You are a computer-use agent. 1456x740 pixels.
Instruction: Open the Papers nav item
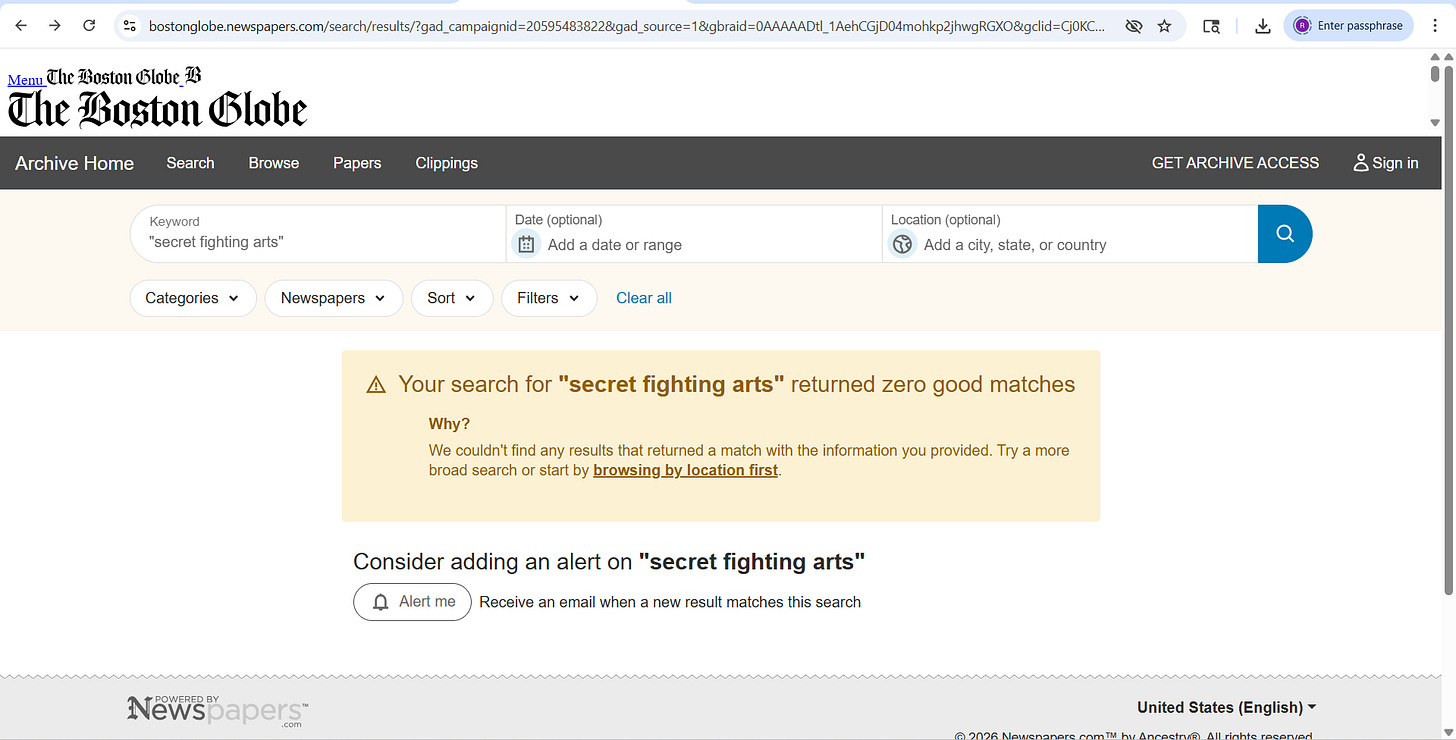coord(357,163)
